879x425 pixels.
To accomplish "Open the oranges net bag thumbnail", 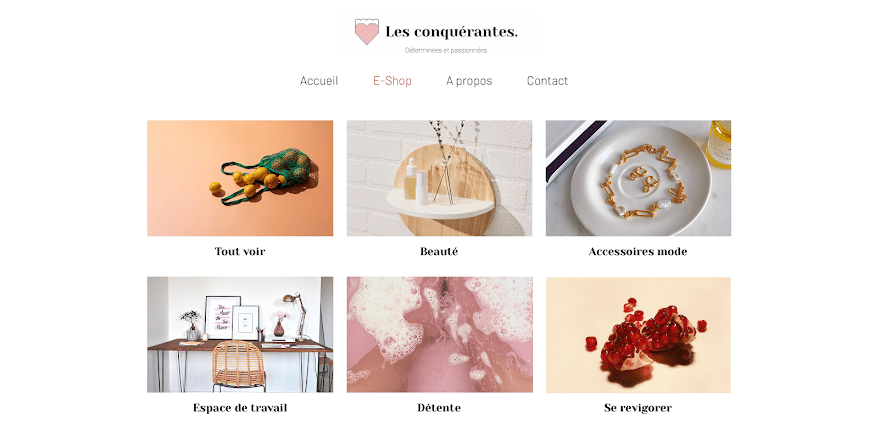I will (240, 178).
